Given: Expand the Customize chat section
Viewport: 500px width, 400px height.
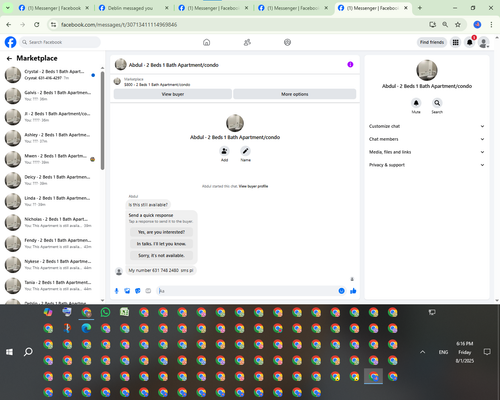Looking at the screenshot, I should 426,126.
